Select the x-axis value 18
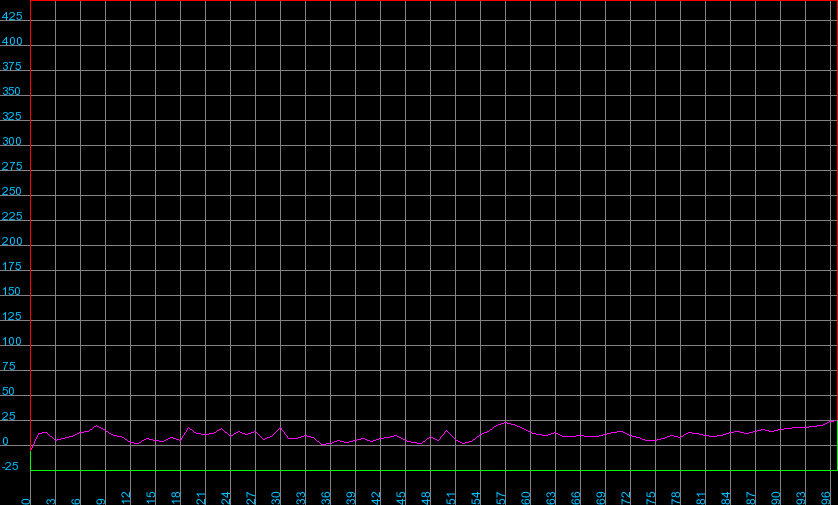The image size is (838, 505). pyautogui.click(x=176, y=498)
